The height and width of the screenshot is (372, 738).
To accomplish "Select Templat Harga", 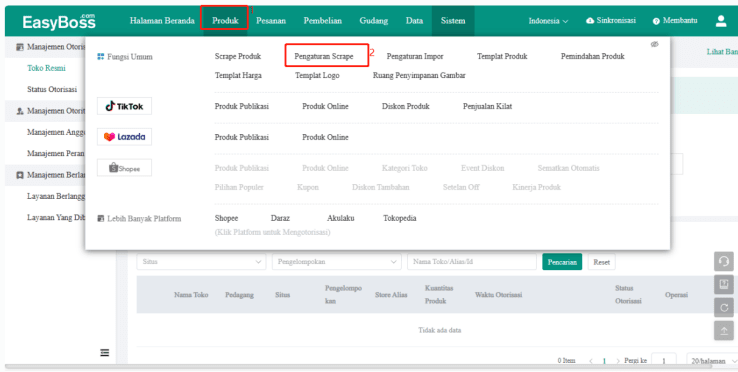I will [238, 75].
